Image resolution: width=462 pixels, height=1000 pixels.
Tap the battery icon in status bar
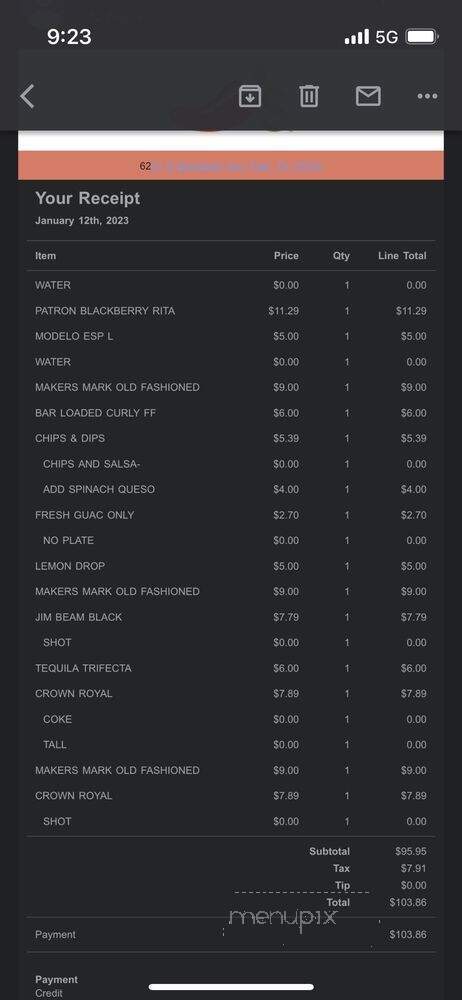(x=421, y=36)
